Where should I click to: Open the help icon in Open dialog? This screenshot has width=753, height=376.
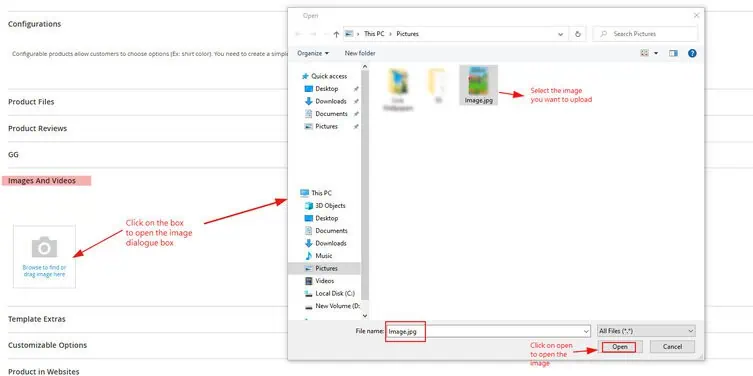(692, 53)
